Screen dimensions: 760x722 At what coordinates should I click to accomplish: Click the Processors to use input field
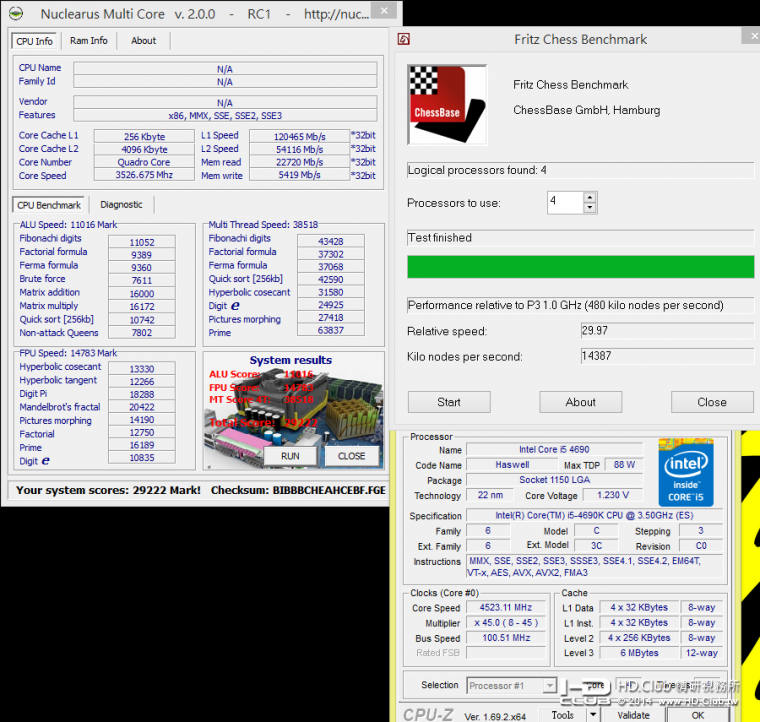564,203
